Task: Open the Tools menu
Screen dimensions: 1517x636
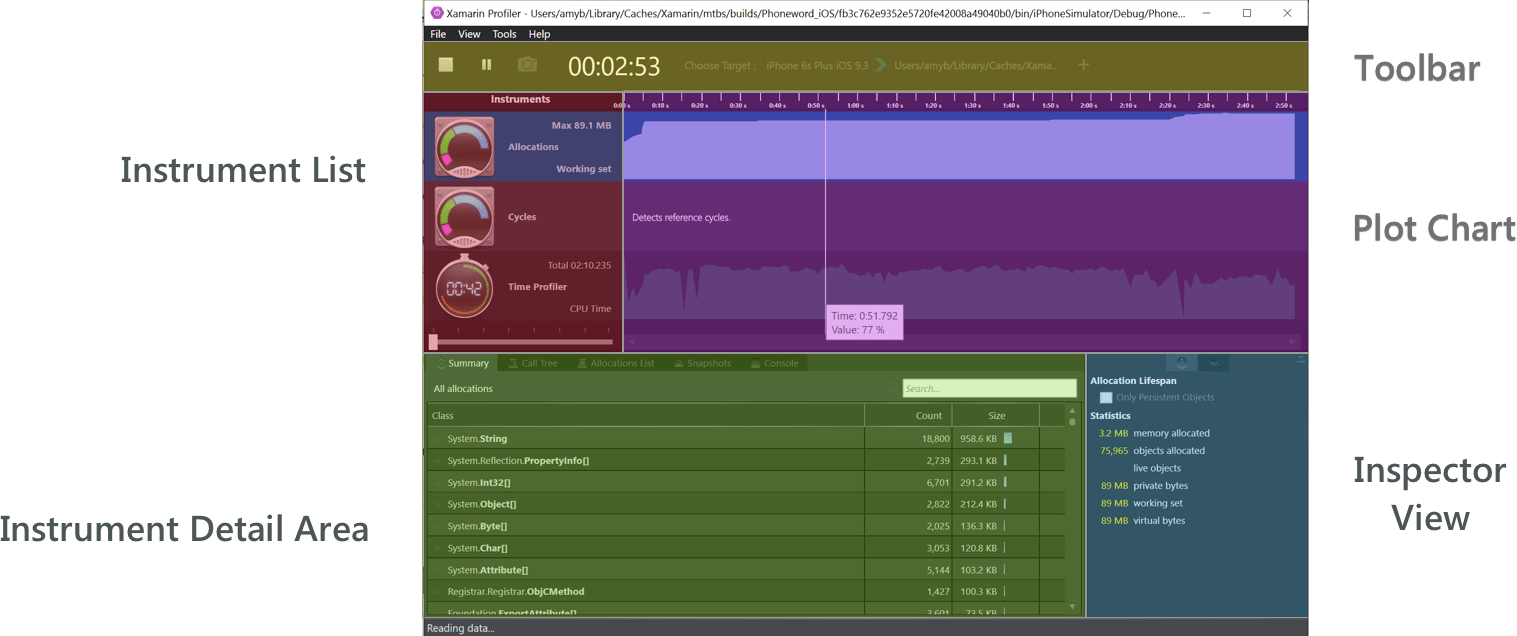Action: pyautogui.click(x=504, y=33)
